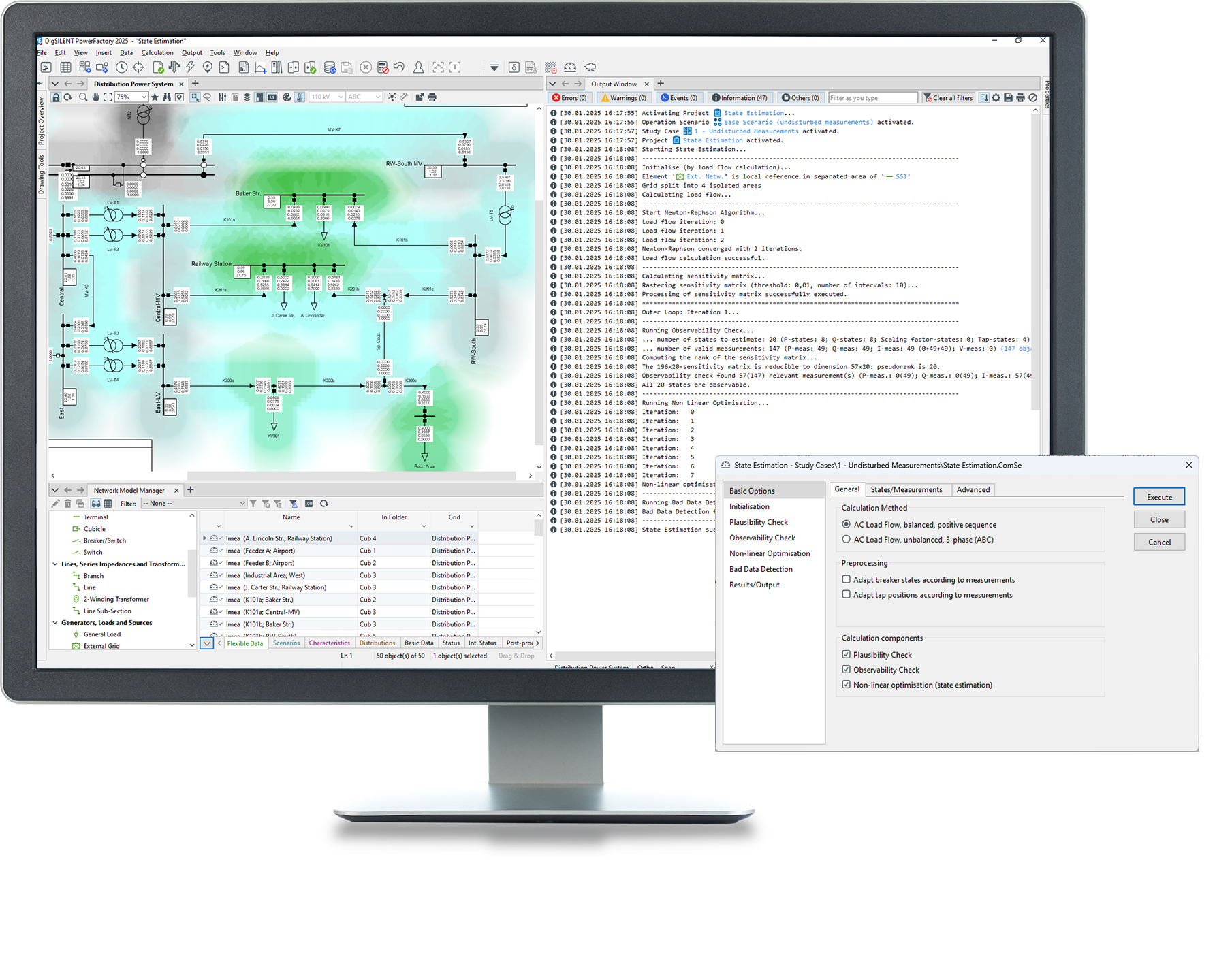The image size is (1232, 970).
Task: Click Clear all filters button
Action: click(948, 98)
